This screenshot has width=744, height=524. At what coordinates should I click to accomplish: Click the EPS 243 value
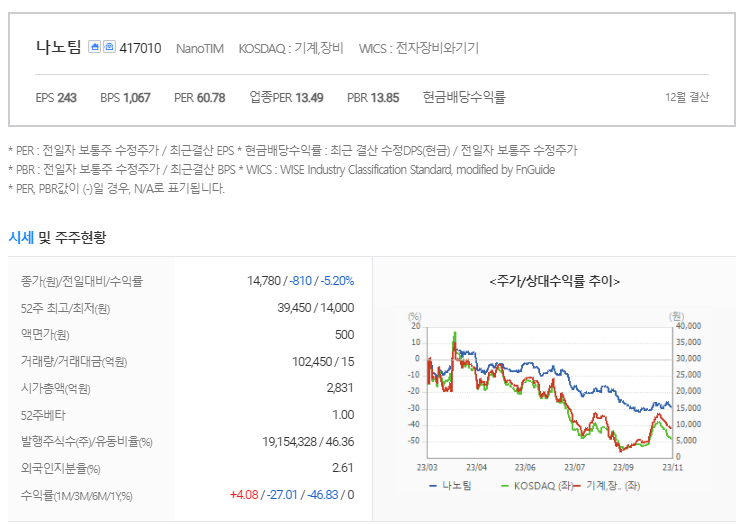click(56, 98)
